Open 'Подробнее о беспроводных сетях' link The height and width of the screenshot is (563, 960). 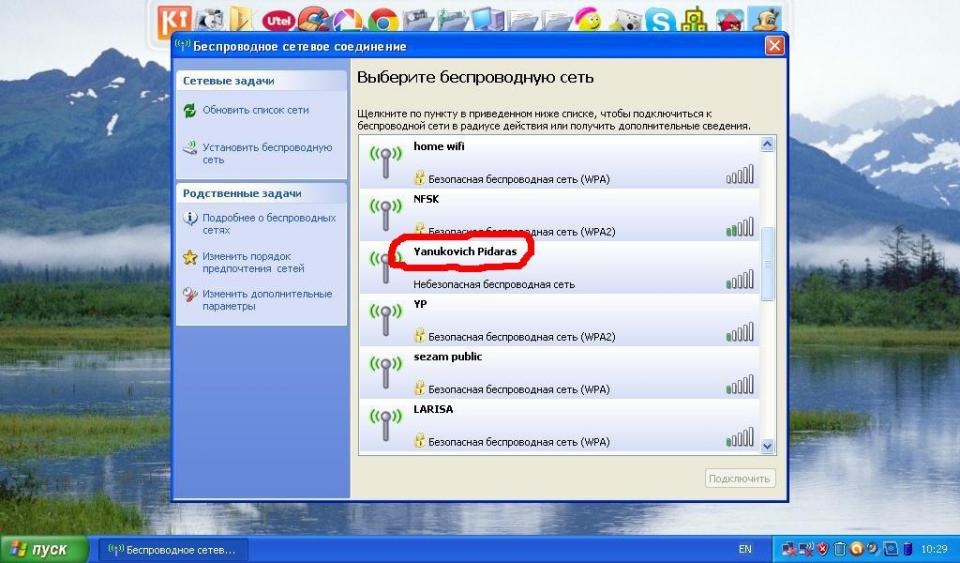coord(268,223)
